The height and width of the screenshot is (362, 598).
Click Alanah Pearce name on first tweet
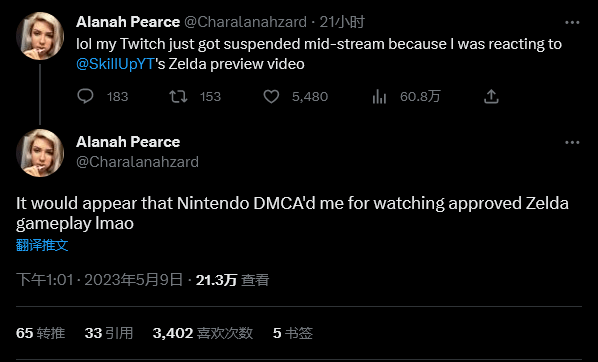(128, 22)
